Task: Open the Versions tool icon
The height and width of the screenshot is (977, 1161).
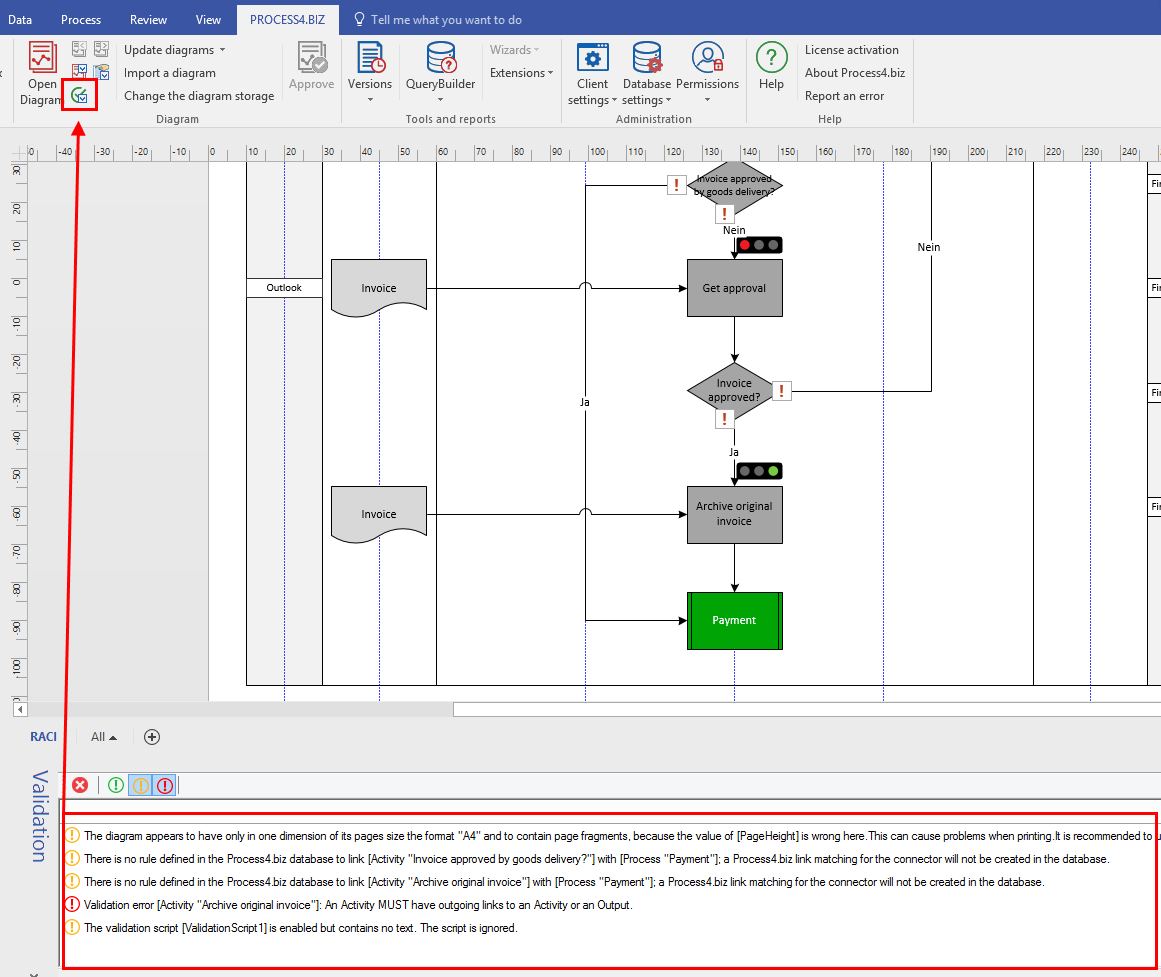Action: coord(370,58)
